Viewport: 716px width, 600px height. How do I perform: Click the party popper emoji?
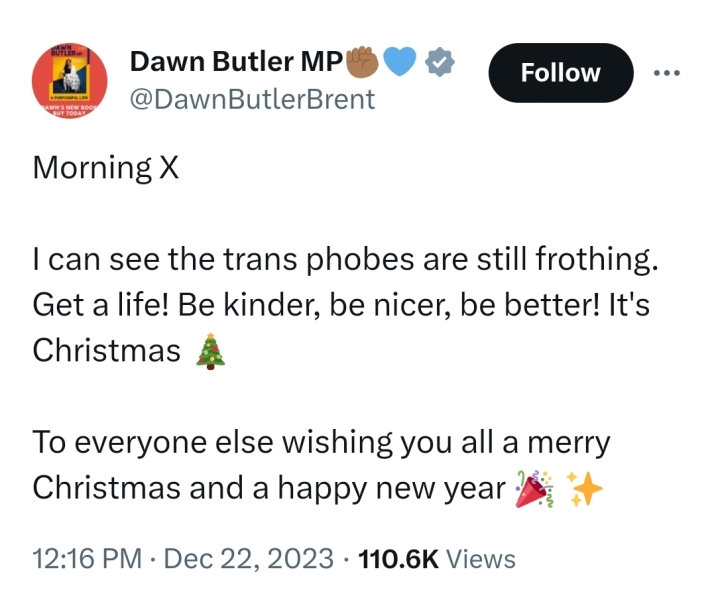(x=533, y=487)
